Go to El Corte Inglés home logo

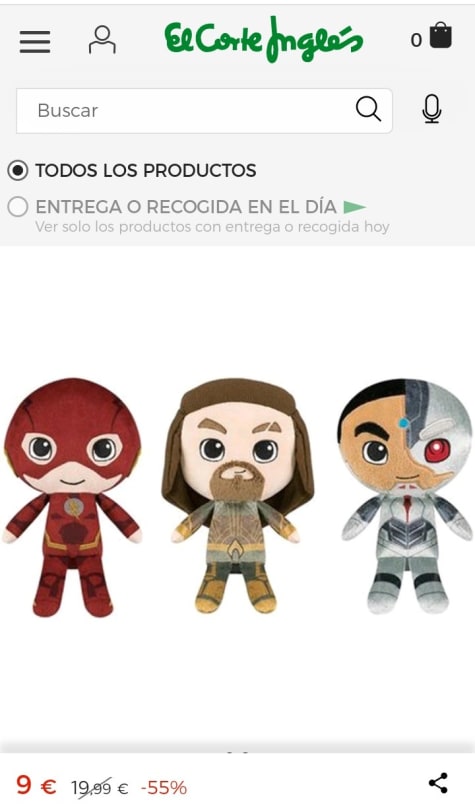click(x=264, y=40)
